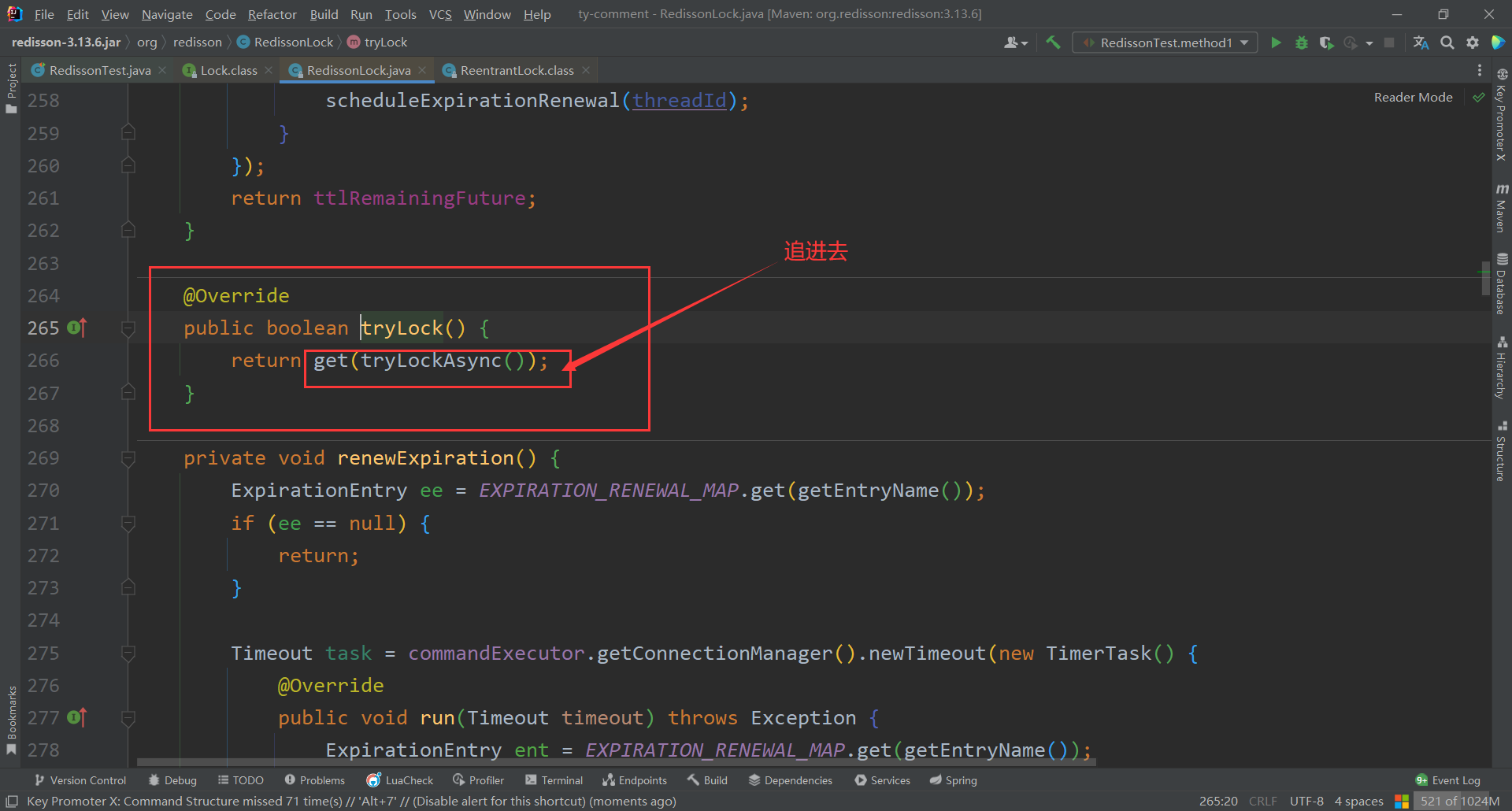Open run configuration dropdown RedissonTest.method1
1512x811 pixels.
click(x=1165, y=43)
